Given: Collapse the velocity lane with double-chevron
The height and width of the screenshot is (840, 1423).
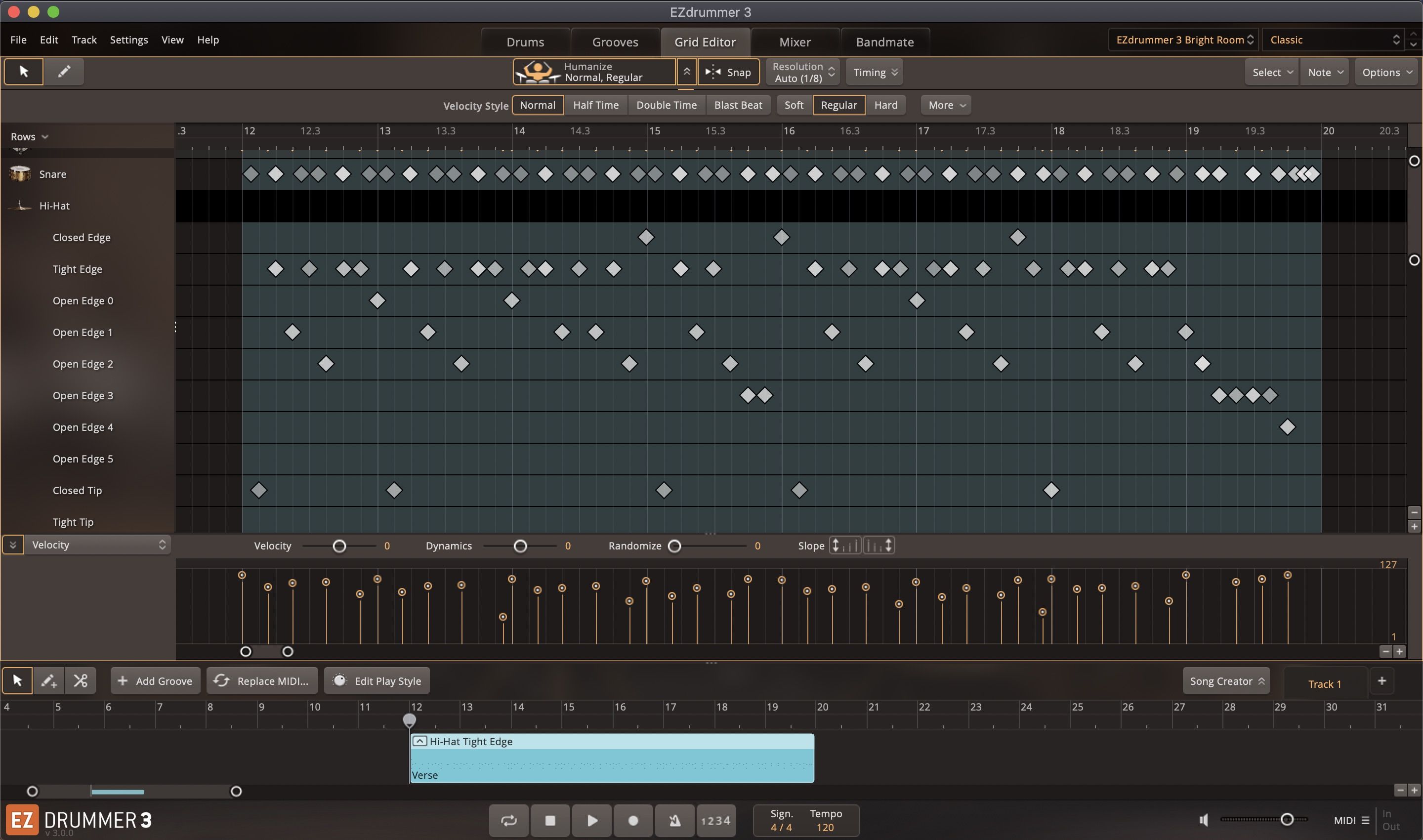Looking at the screenshot, I should point(12,545).
